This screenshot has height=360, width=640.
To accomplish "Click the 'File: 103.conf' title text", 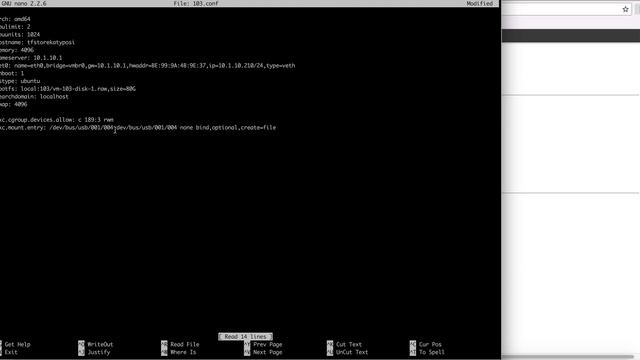I will point(196,3).
